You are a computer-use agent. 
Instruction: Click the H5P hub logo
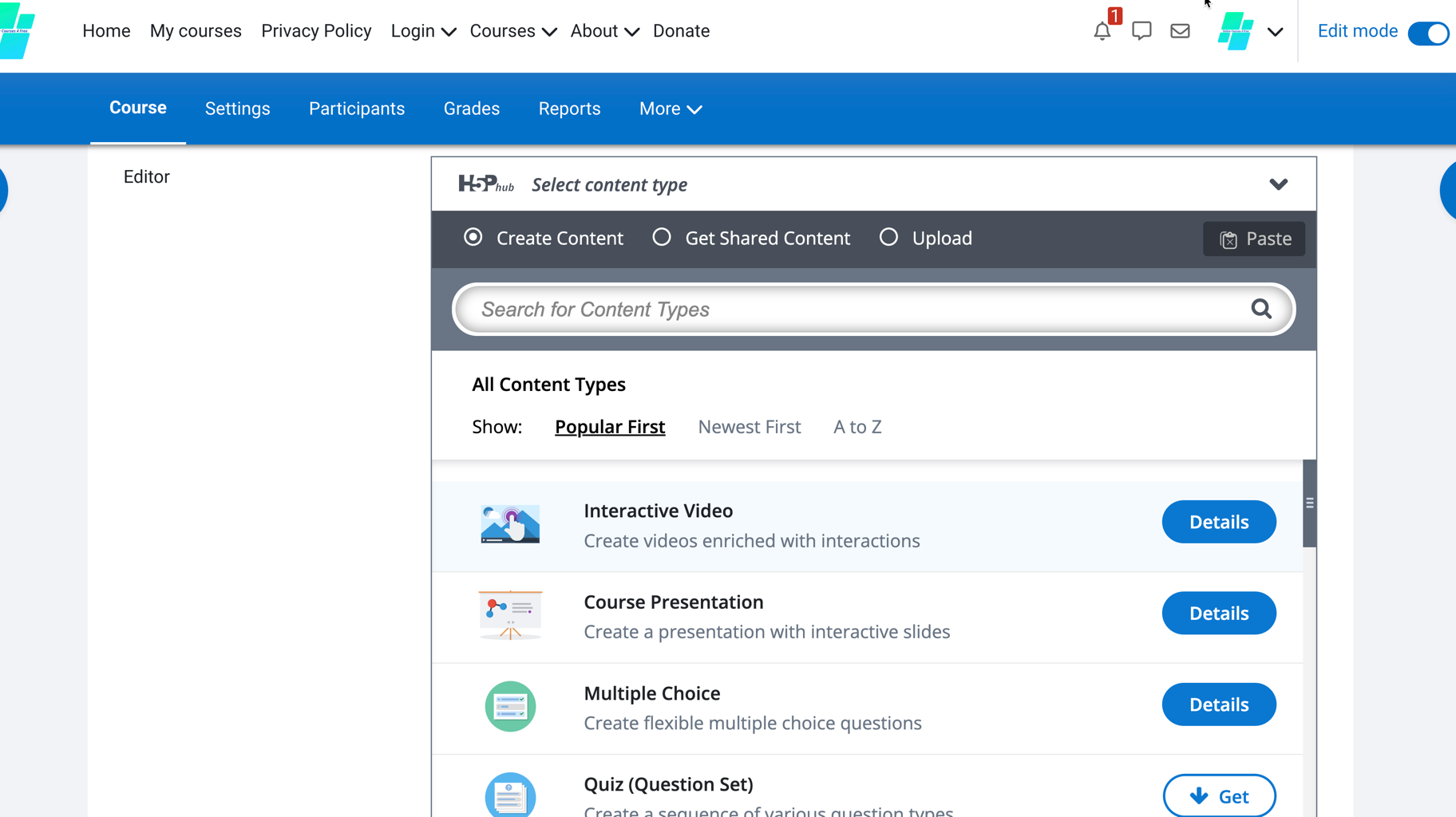pyautogui.click(x=486, y=184)
